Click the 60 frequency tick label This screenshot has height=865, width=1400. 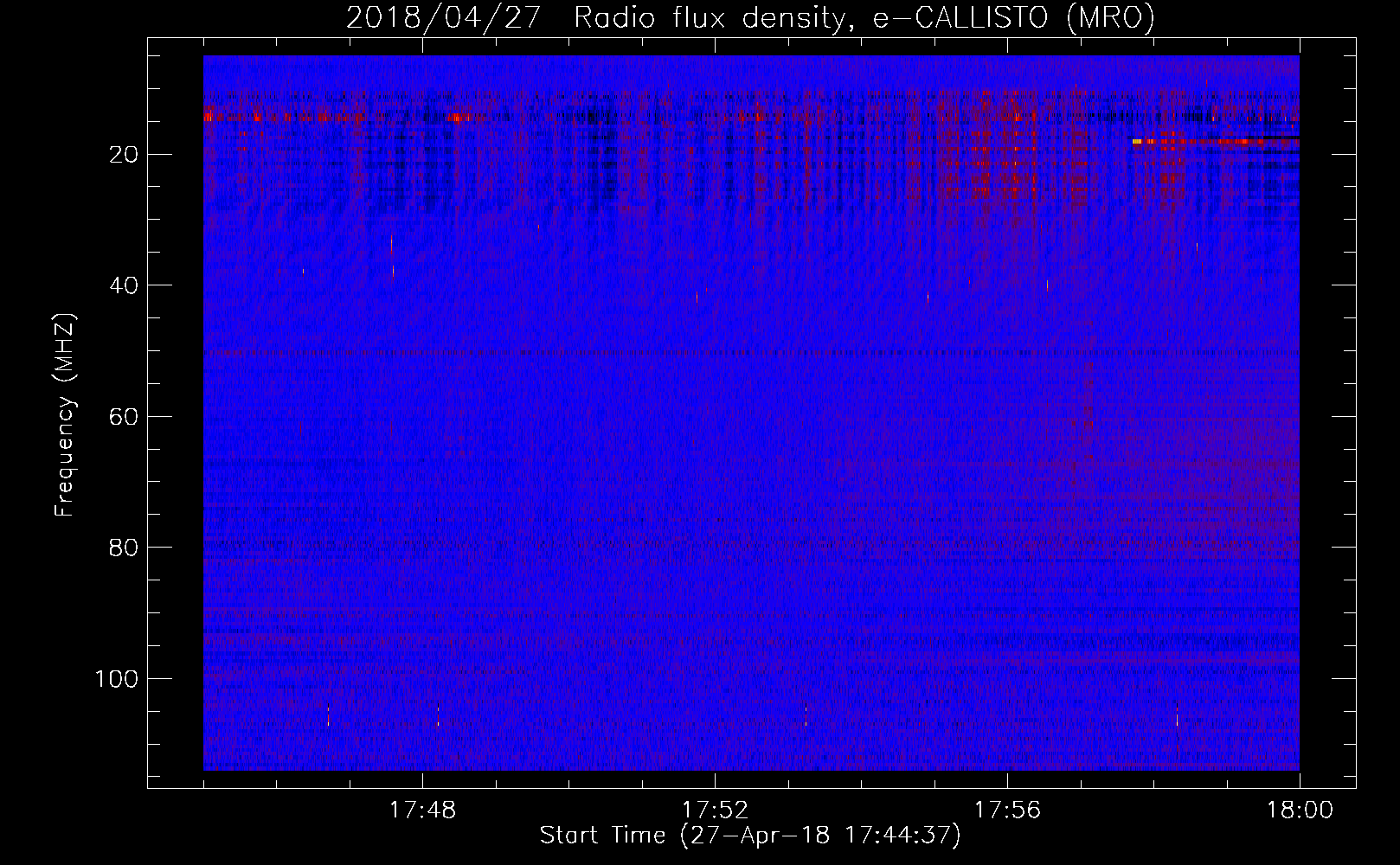[125, 417]
